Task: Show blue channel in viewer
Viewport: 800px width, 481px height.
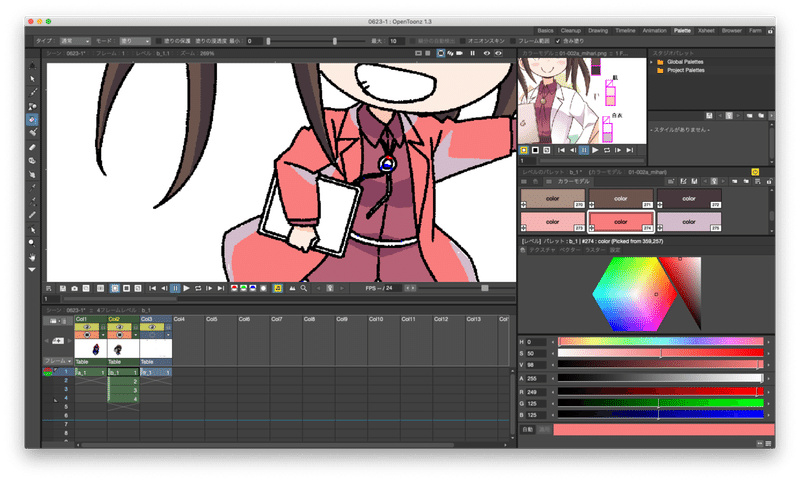Action: pos(253,289)
